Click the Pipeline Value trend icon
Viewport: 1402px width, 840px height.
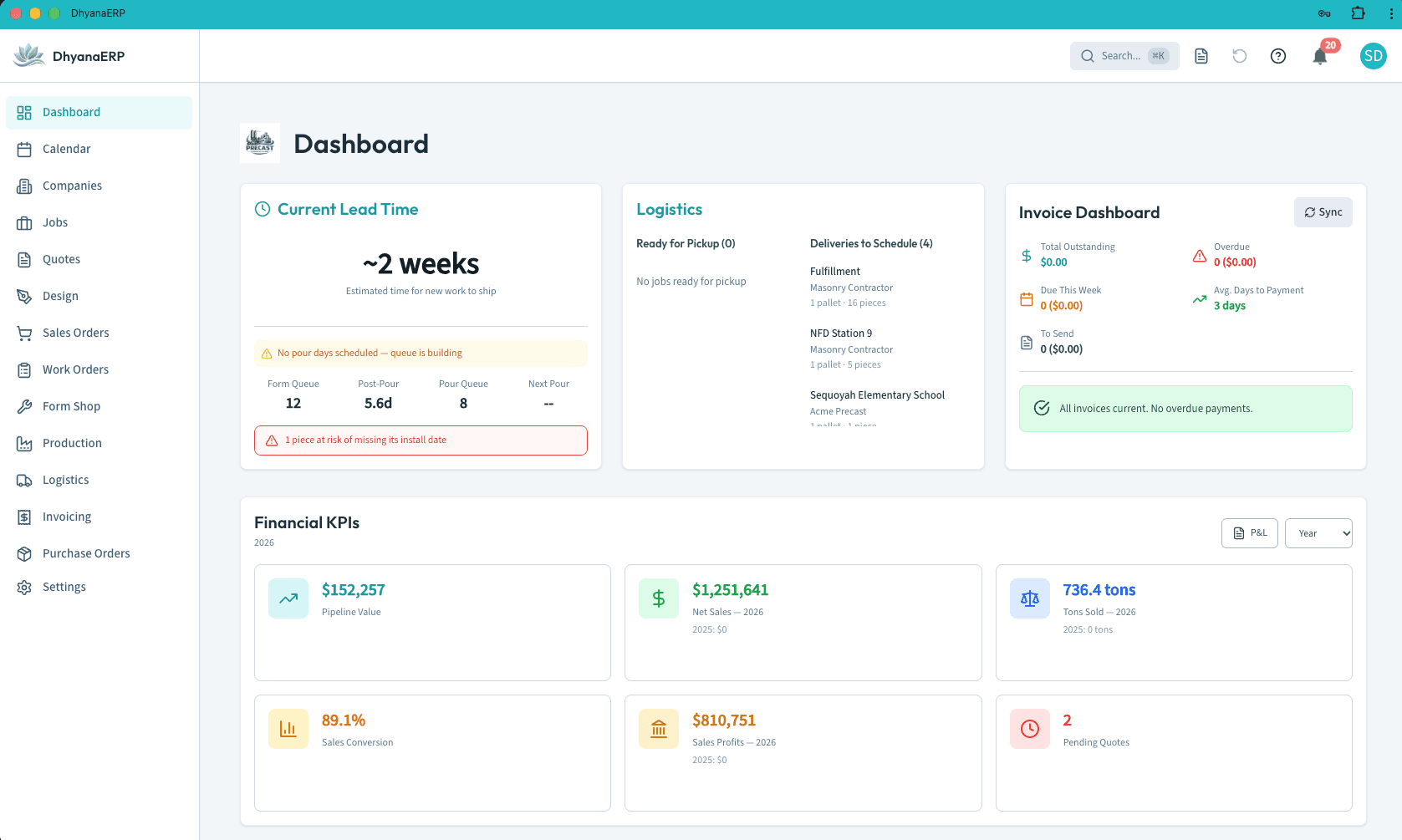click(x=288, y=598)
